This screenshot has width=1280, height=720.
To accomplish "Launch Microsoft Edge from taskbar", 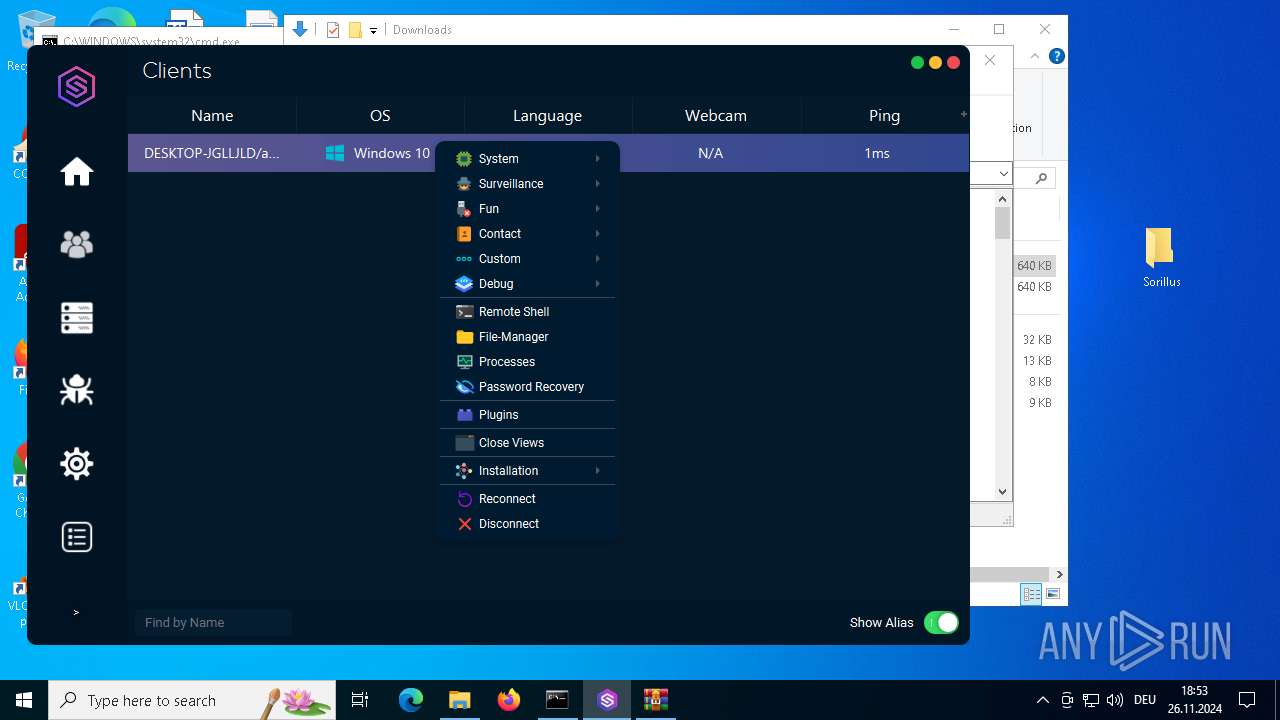I will [411, 700].
